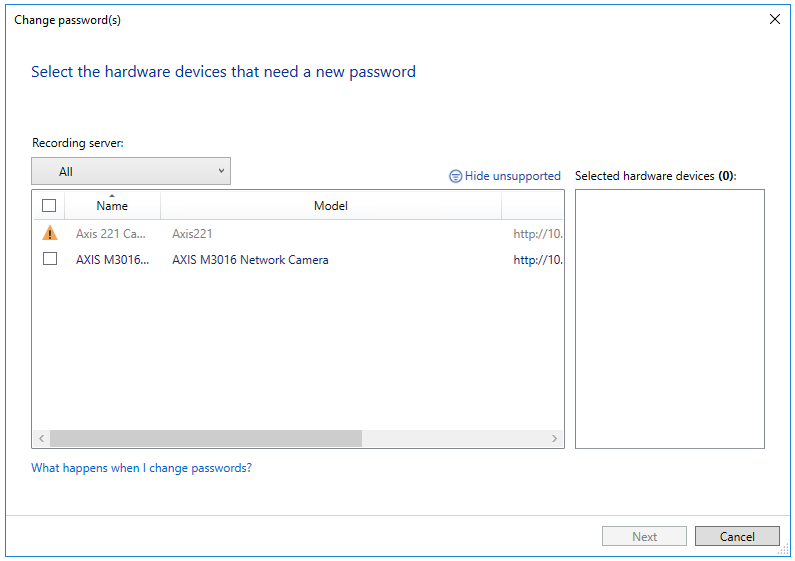This screenshot has height=561, width=795.
Task: Open the Recording server dropdown
Action: (131, 171)
